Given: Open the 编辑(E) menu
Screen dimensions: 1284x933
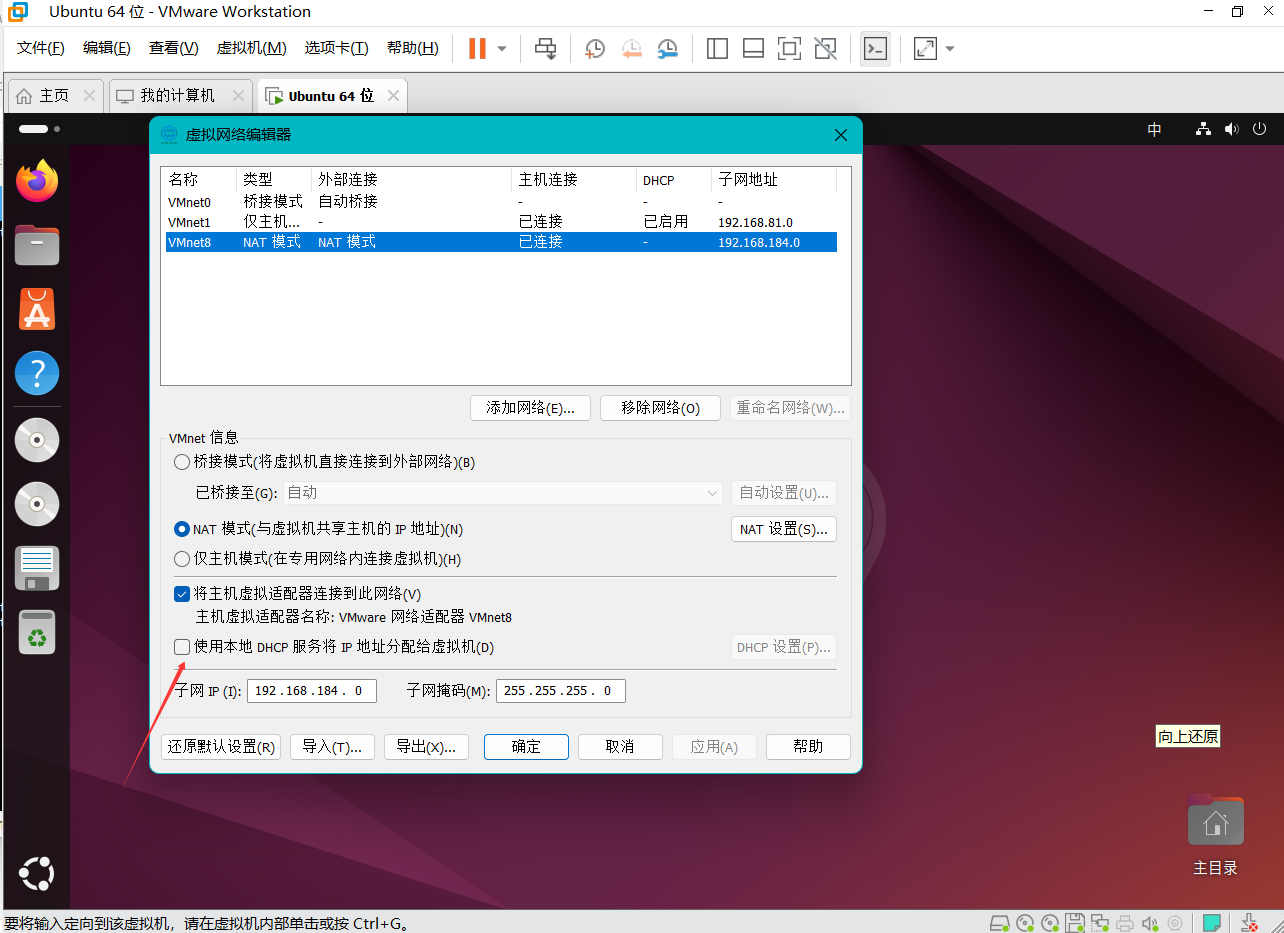Looking at the screenshot, I should coord(107,48).
